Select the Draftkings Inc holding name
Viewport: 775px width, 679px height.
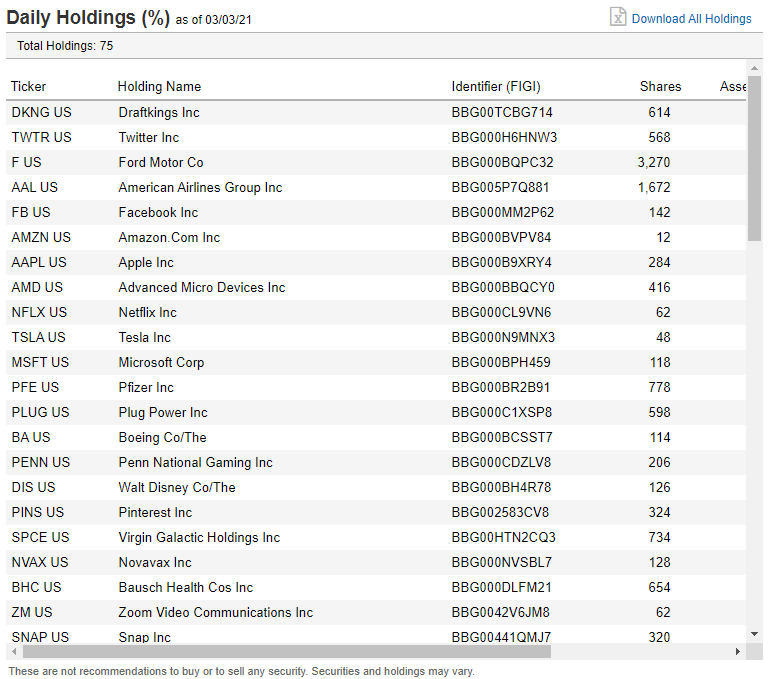(x=159, y=113)
